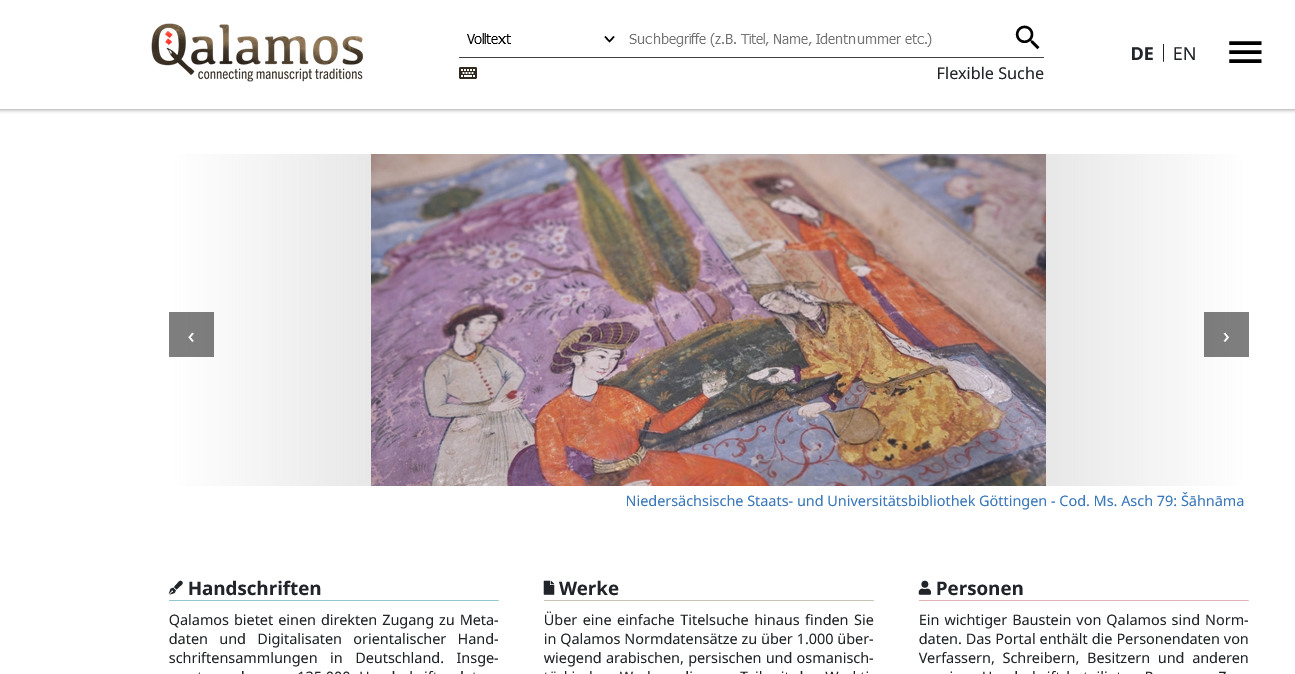The height and width of the screenshot is (674, 1295).
Task: Click the Werke section heading
Action: (x=589, y=588)
